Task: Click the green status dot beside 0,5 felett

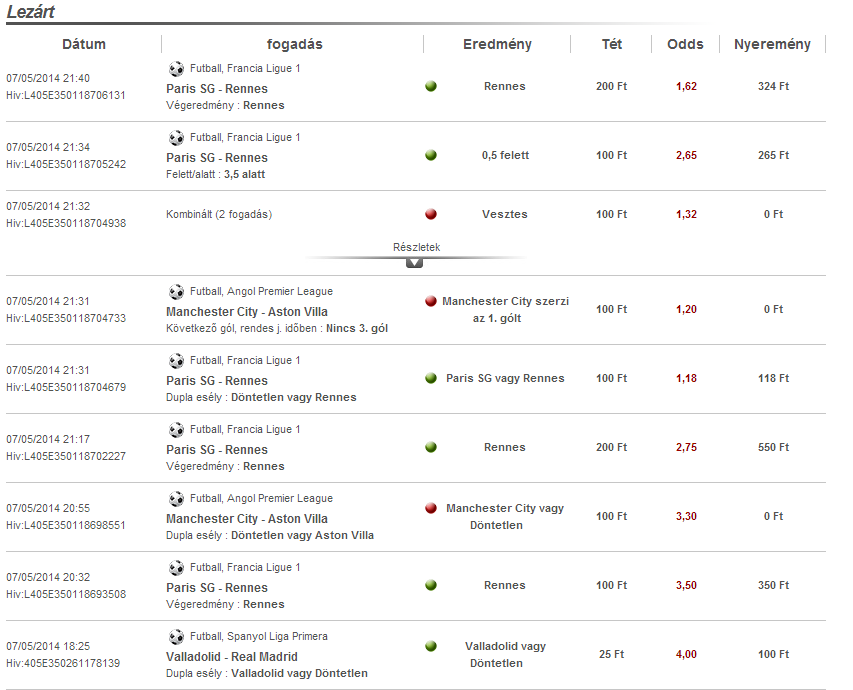Action: pos(431,155)
